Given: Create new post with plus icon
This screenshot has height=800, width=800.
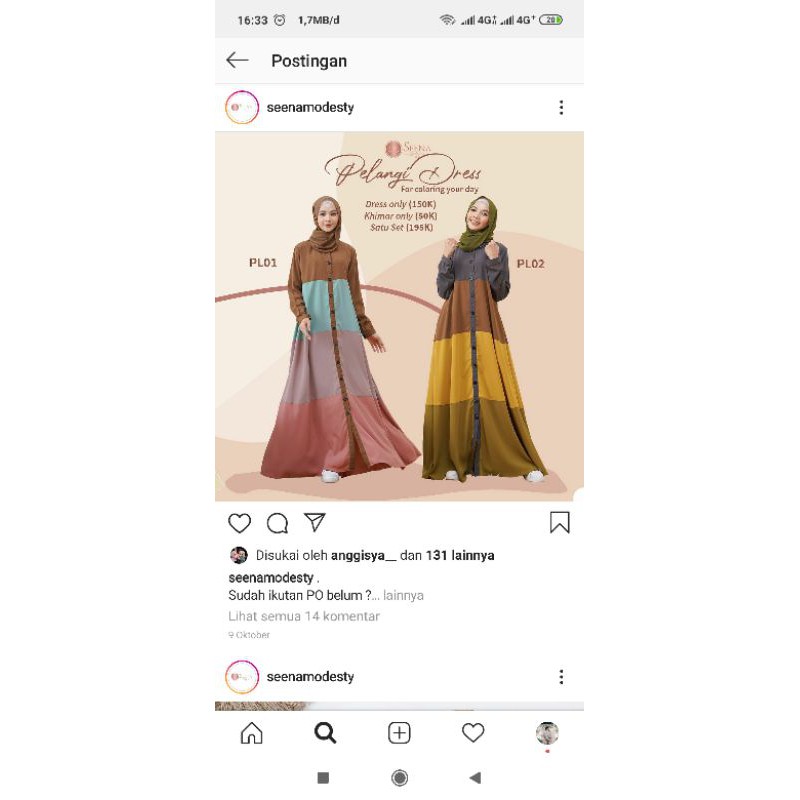Looking at the screenshot, I should point(399,733).
